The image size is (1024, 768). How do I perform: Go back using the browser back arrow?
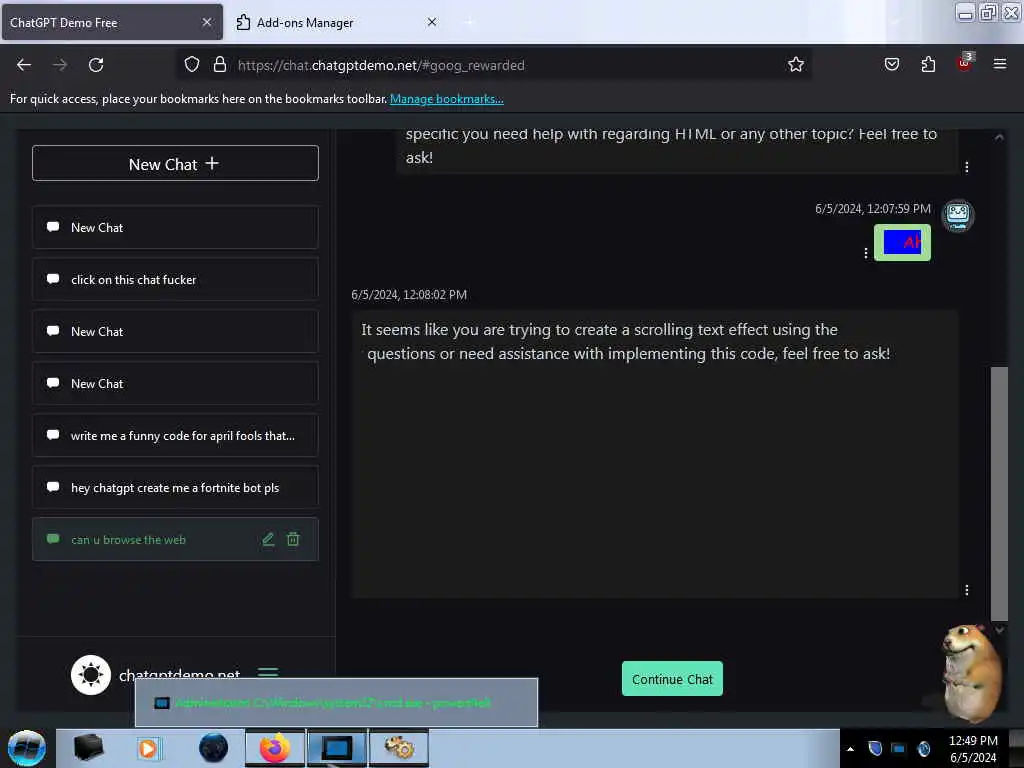pyautogui.click(x=24, y=65)
